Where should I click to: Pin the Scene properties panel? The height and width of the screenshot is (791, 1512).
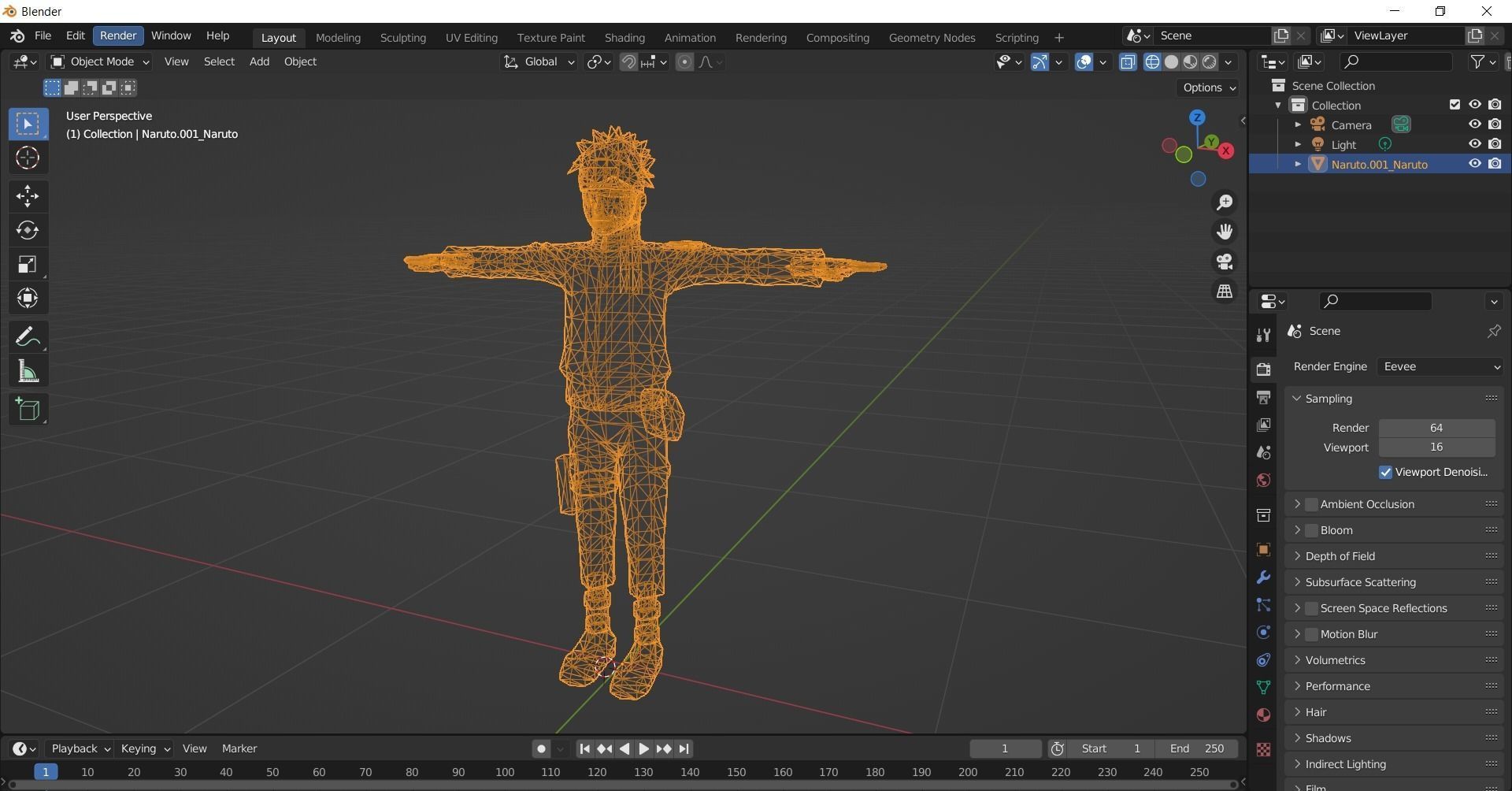[1493, 331]
